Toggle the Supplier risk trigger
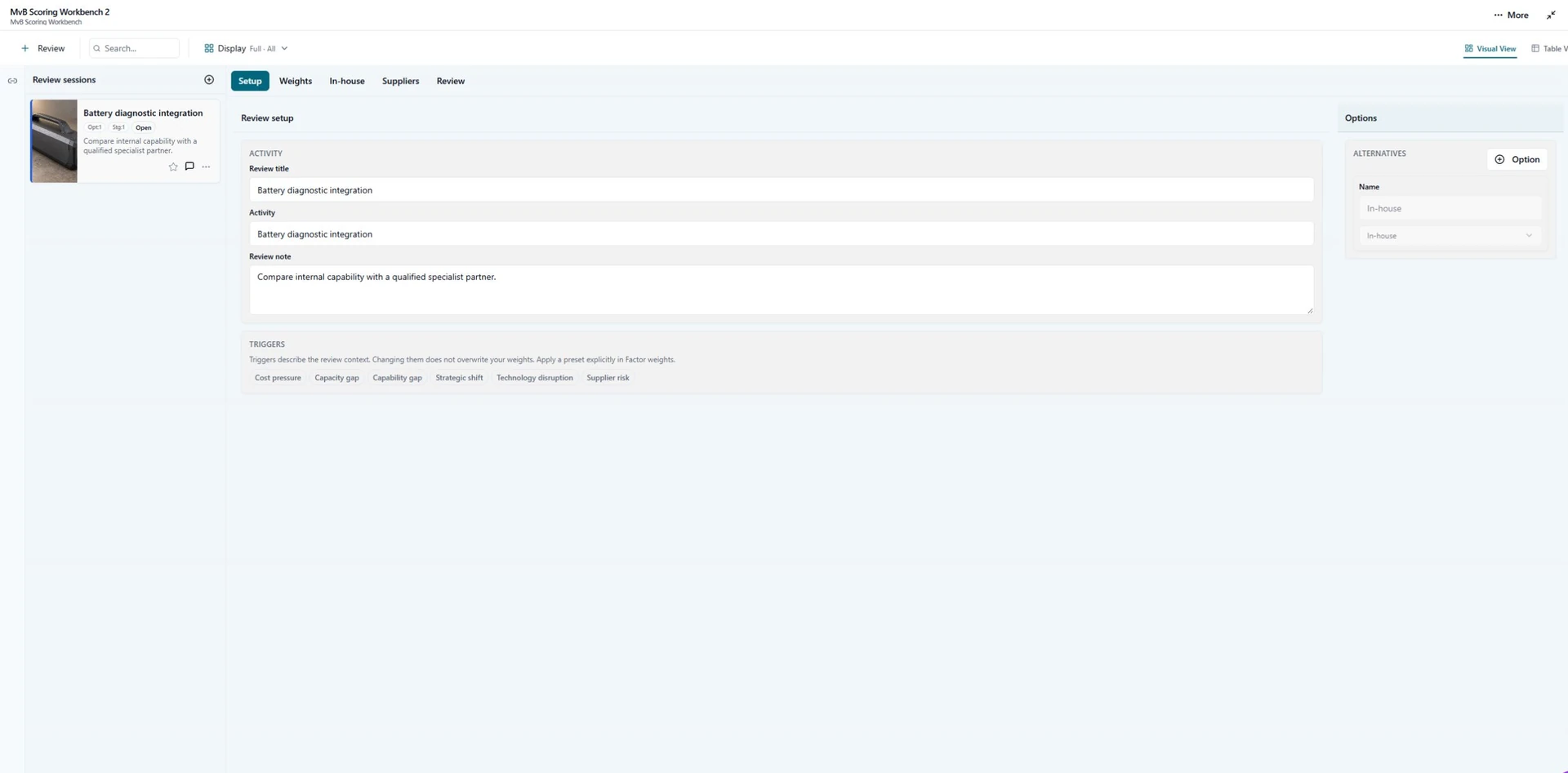Viewport: 1568px width, 773px height. (608, 378)
